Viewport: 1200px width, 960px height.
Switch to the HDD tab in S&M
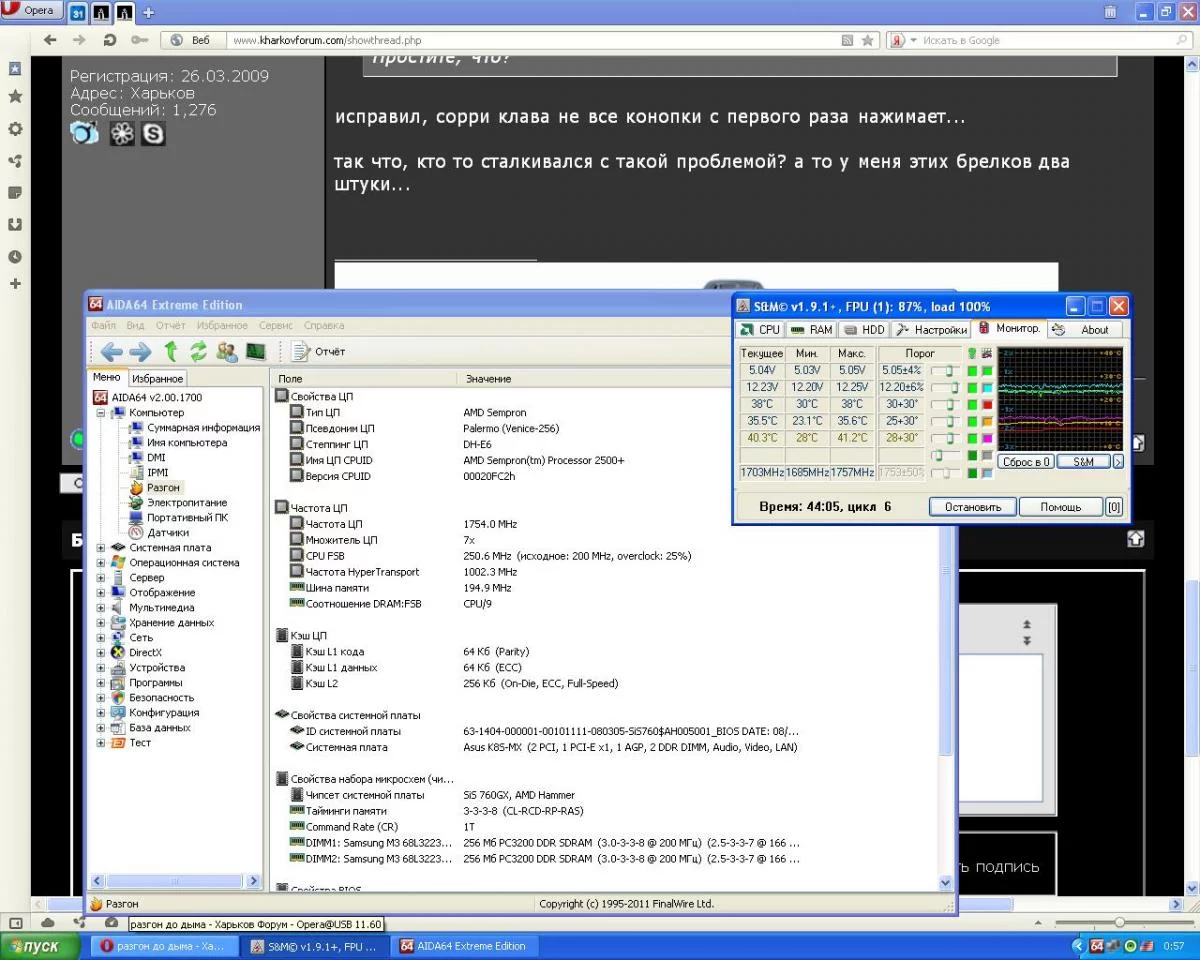(865, 329)
